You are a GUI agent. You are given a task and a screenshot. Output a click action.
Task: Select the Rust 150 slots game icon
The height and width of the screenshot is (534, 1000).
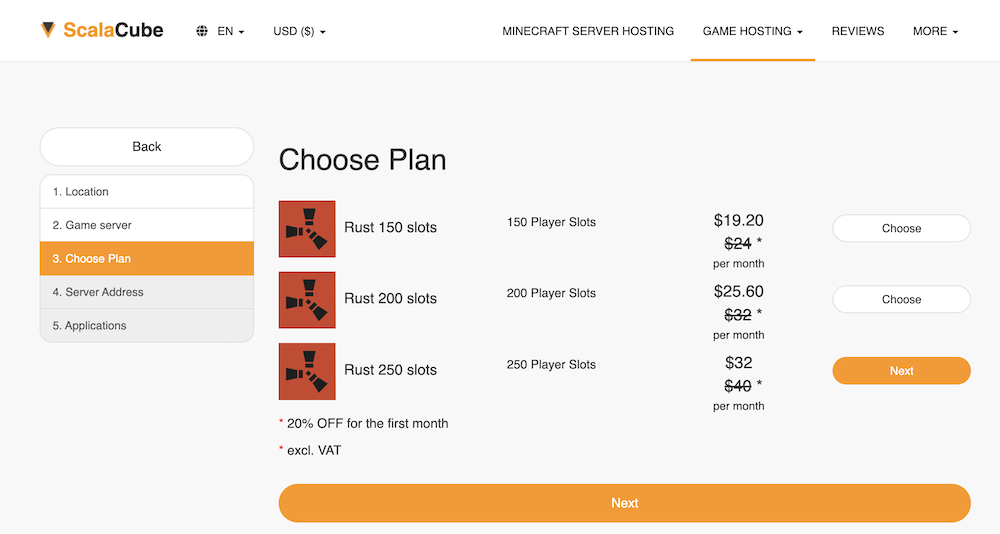307,229
